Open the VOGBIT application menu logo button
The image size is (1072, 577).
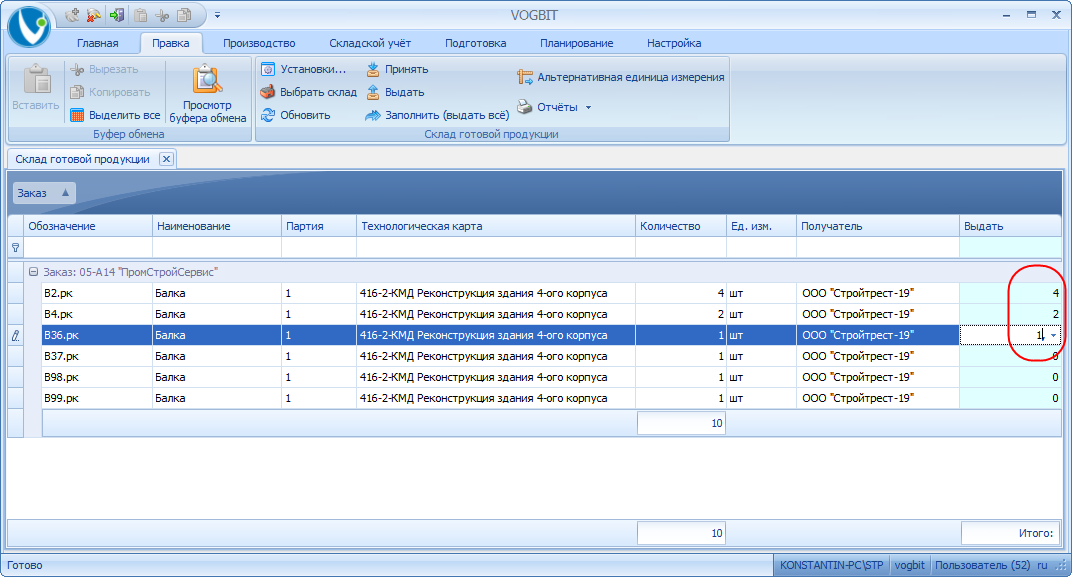tap(29, 26)
